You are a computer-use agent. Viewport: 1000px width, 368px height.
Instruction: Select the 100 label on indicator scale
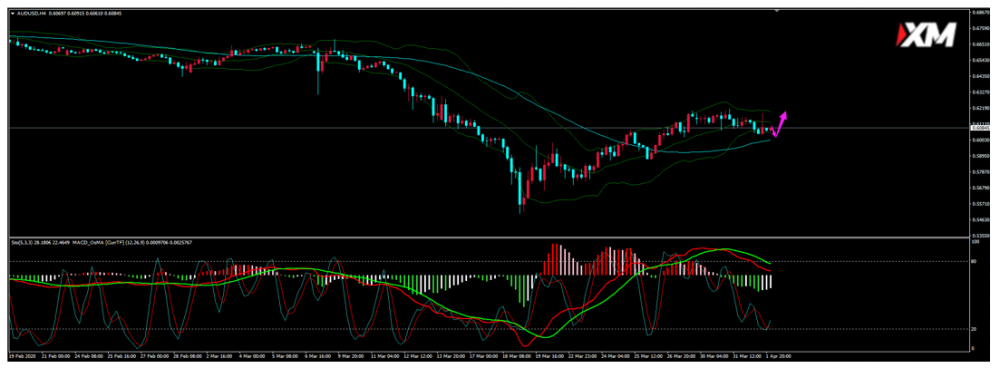[975, 242]
